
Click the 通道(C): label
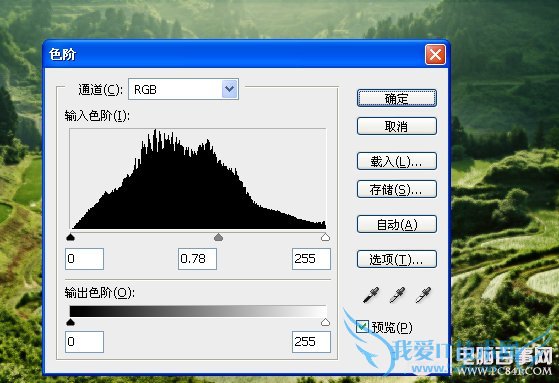(100, 90)
